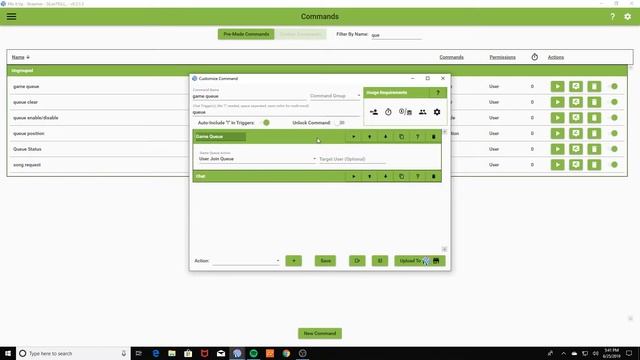Click the Chat Triggers field
The width and height of the screenshot is (640, 360).
276,112
